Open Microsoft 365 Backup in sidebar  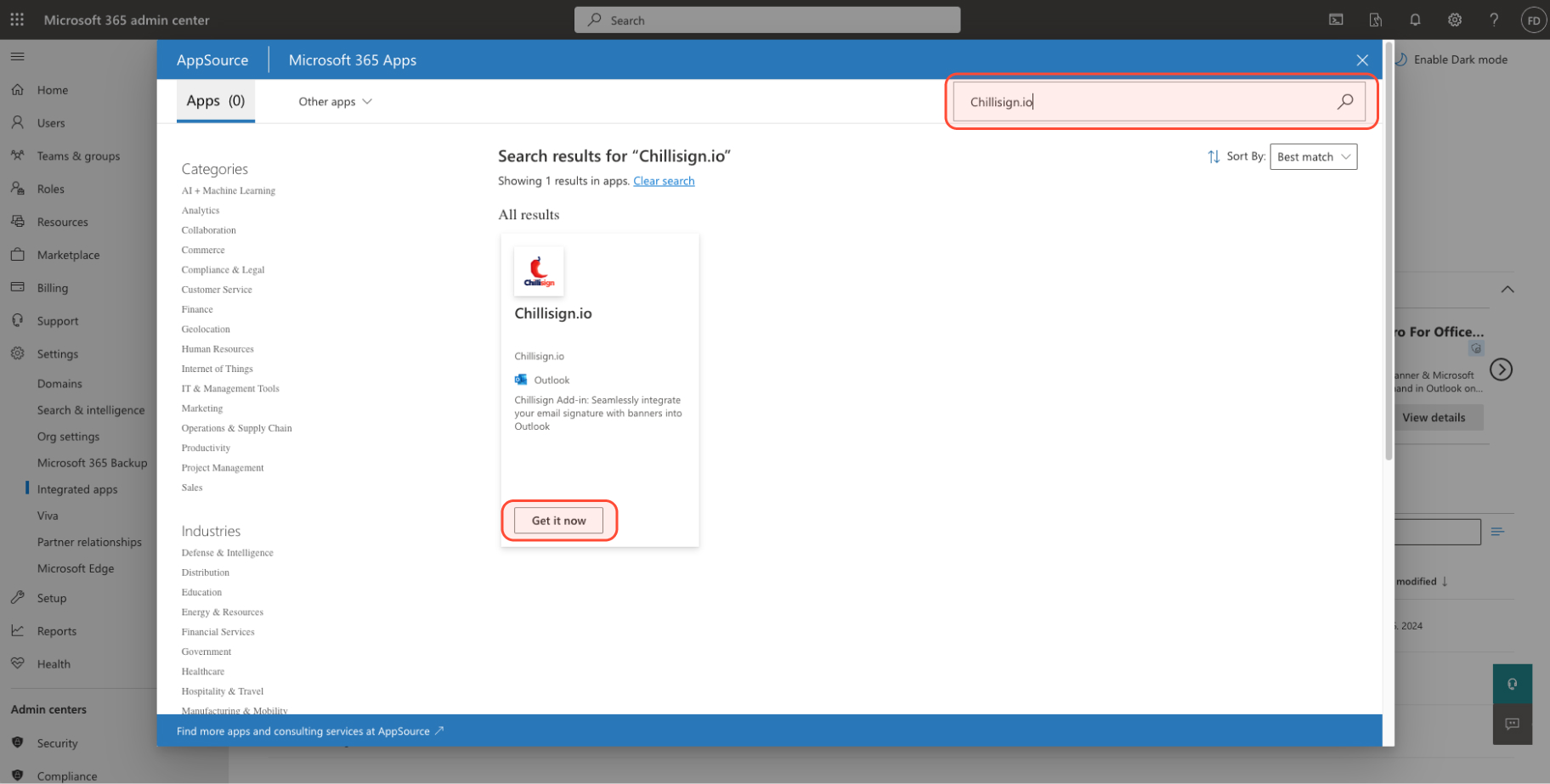(92, 463)
